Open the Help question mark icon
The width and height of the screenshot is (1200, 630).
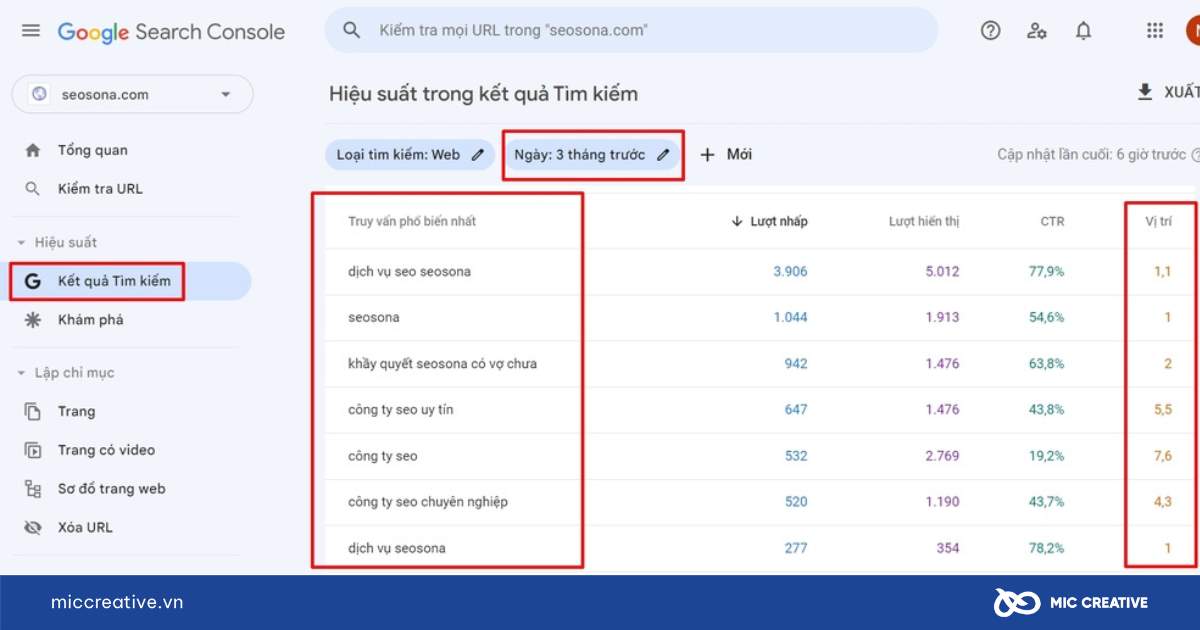[991, 31]
